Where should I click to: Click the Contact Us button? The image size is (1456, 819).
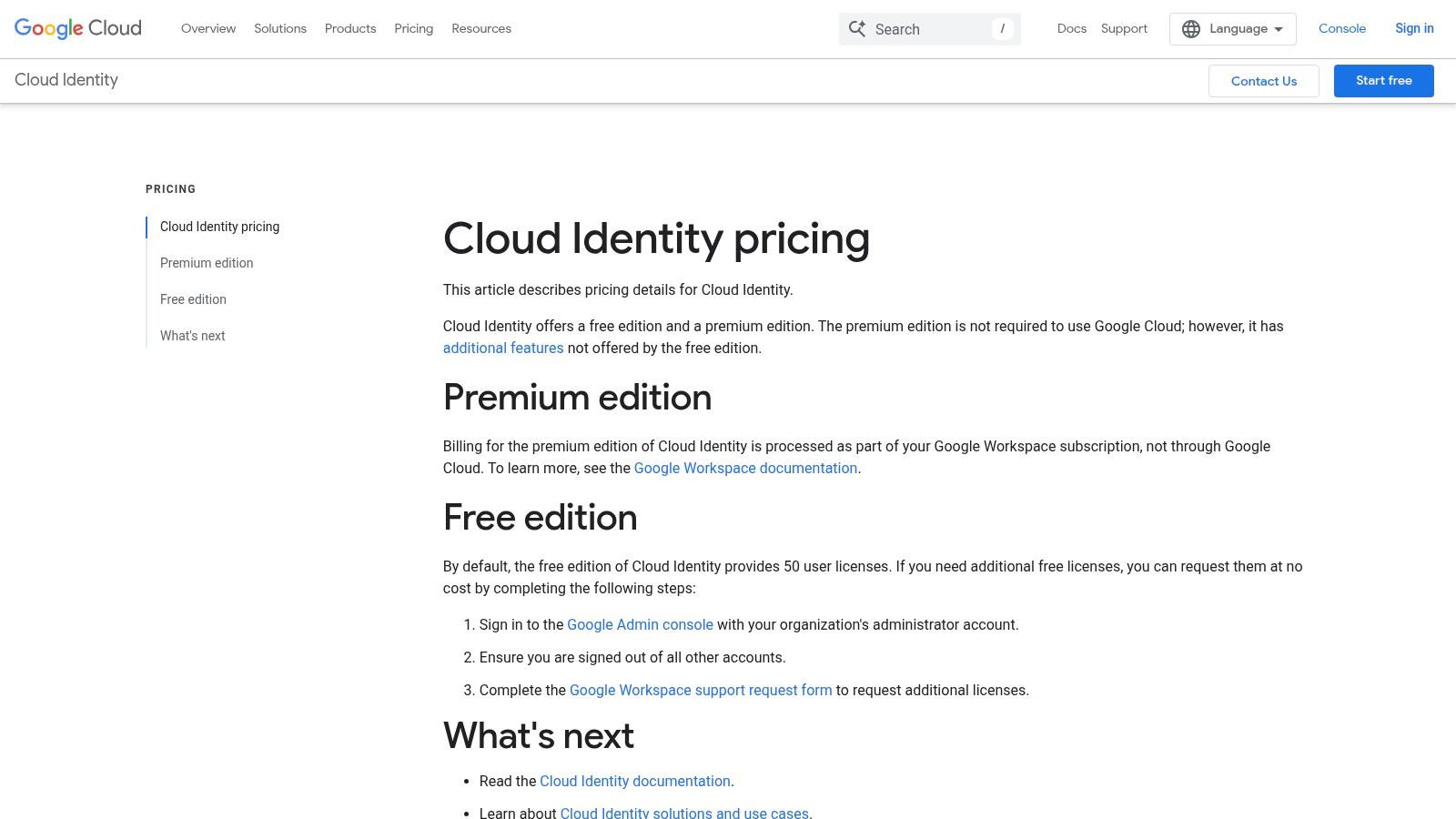coord(1264,81)
